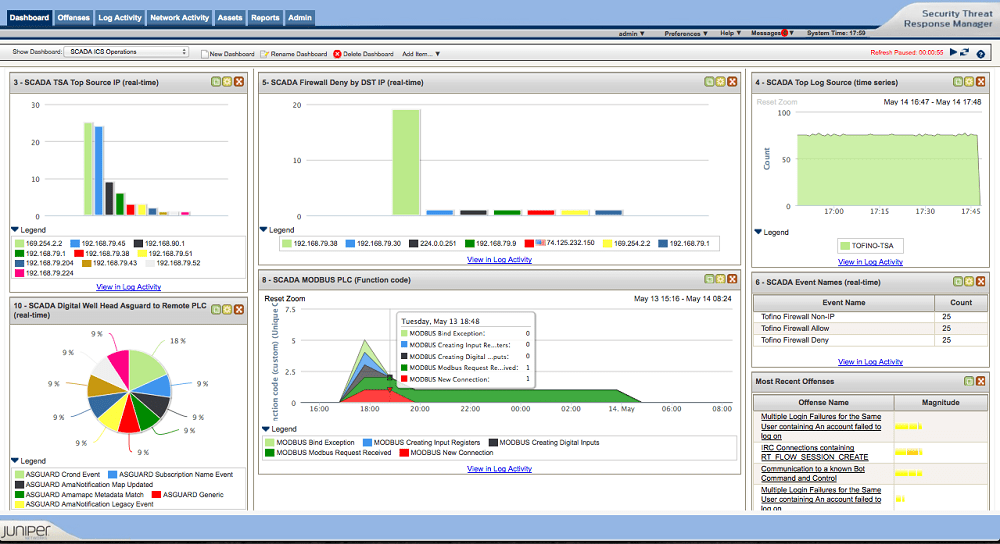Click Reset Zoom in SCADA Top Log Source panel
Screen dimensions: 1000x544
[x=777, y=102]
